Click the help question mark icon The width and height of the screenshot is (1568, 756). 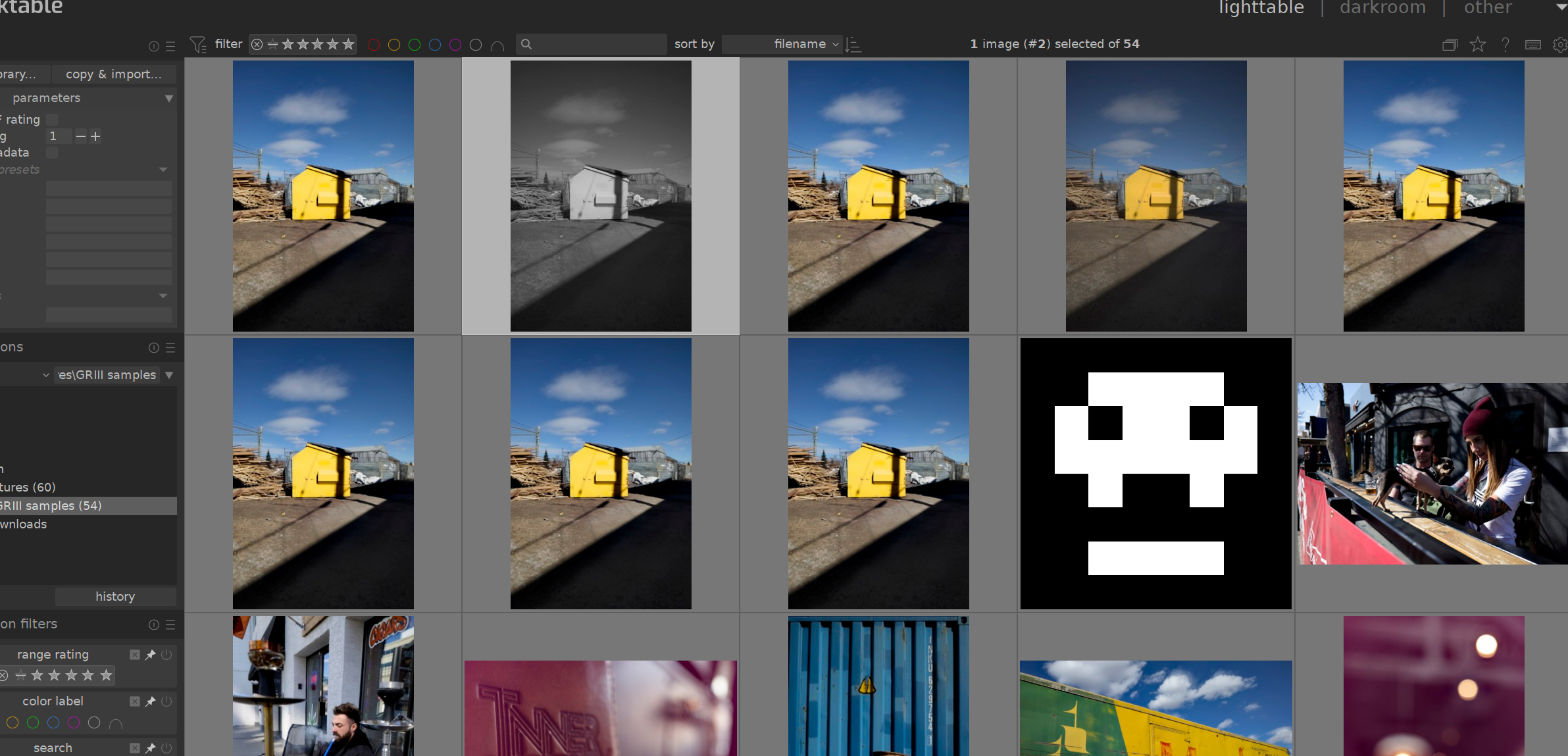coord(1505,44)
